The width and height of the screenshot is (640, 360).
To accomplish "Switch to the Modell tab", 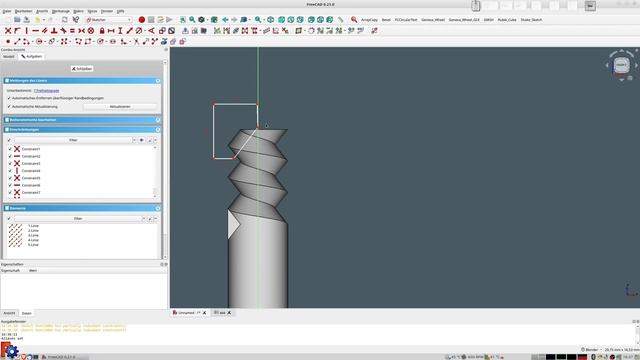I will point(9,56).
